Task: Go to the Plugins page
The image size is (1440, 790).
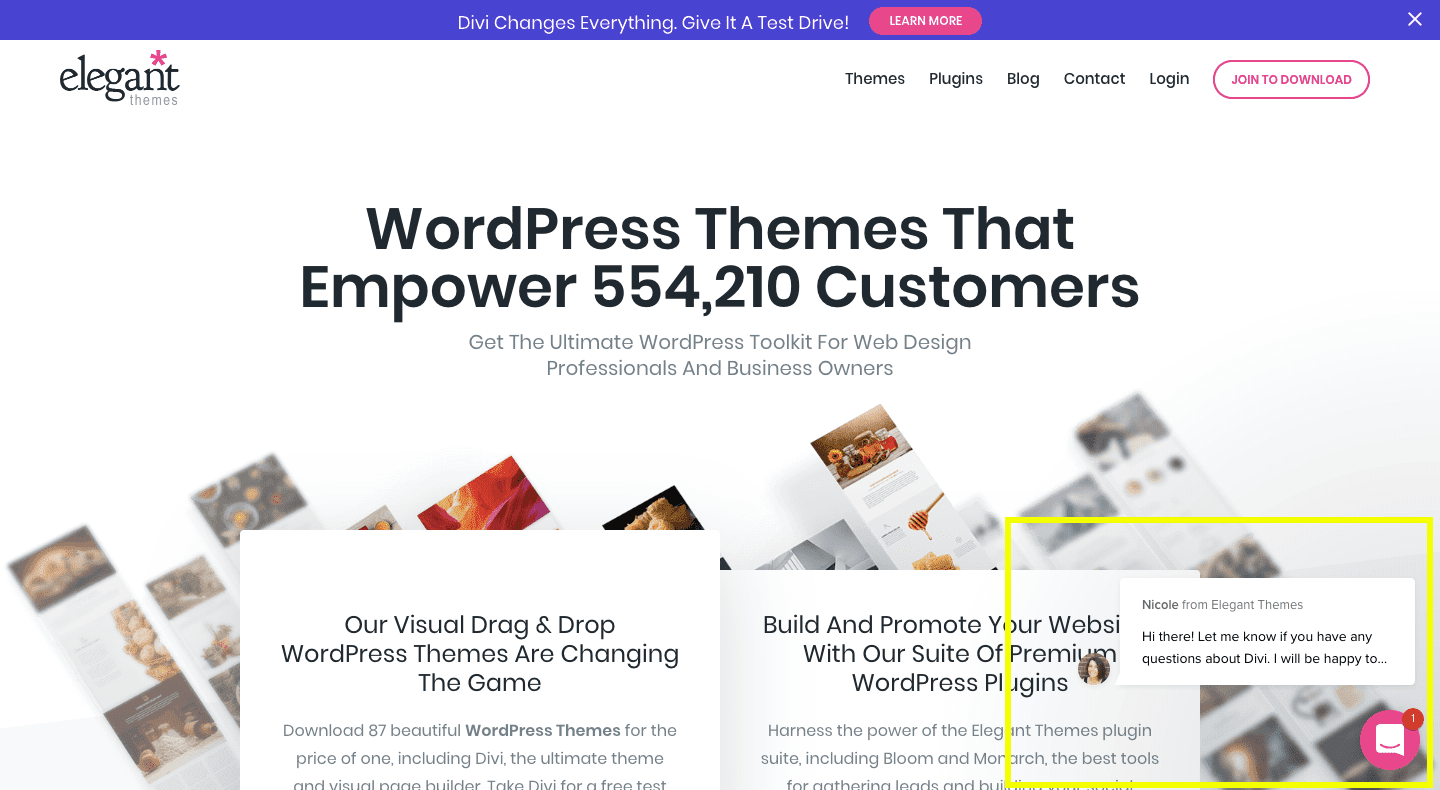Action: (x=956, y=79)
